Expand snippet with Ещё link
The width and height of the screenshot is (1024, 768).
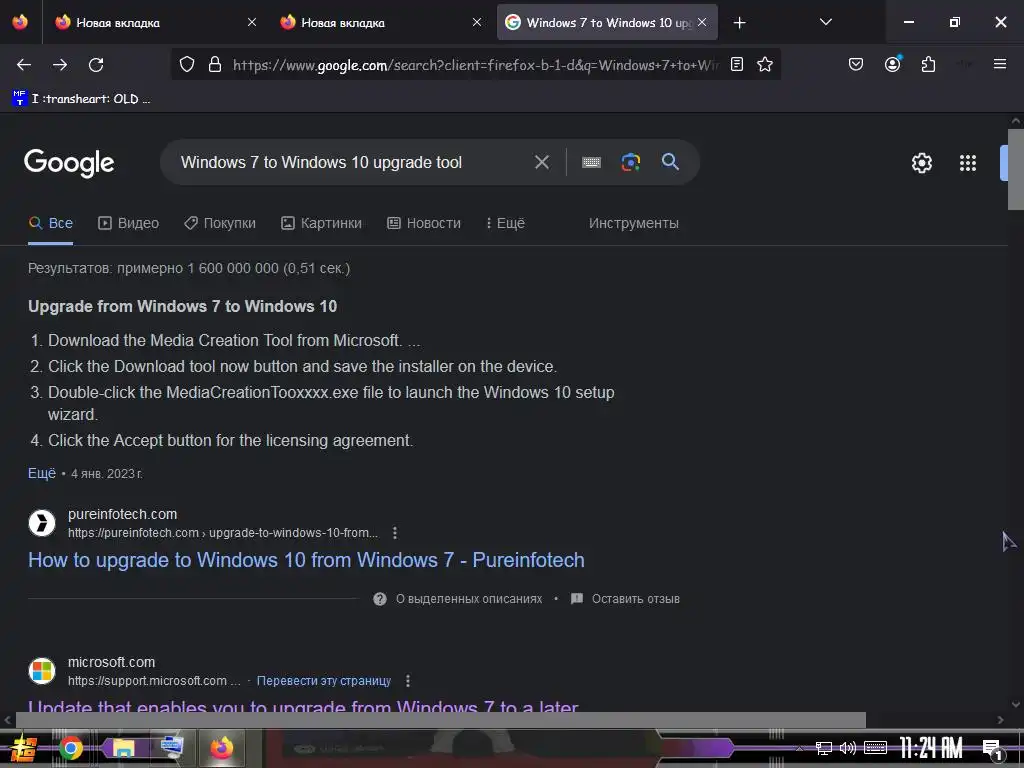42,473
